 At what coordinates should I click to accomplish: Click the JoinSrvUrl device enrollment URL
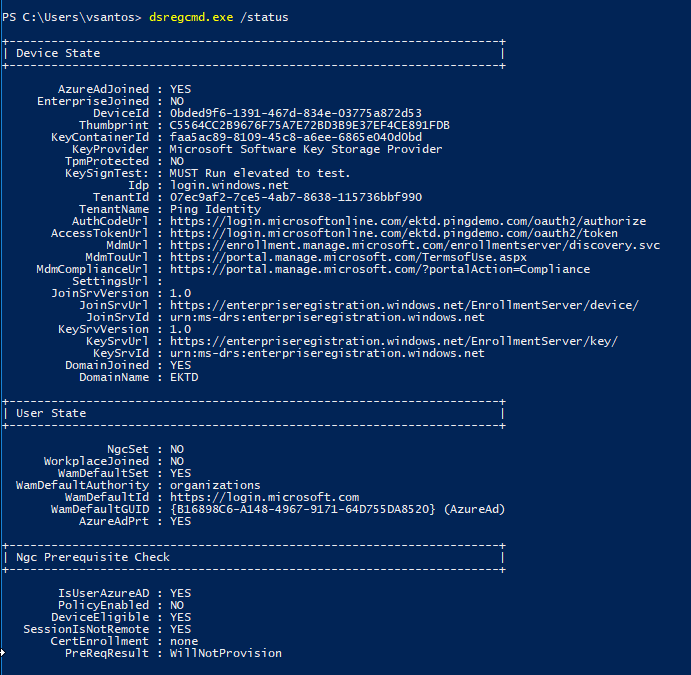click(x=403, y=305)
